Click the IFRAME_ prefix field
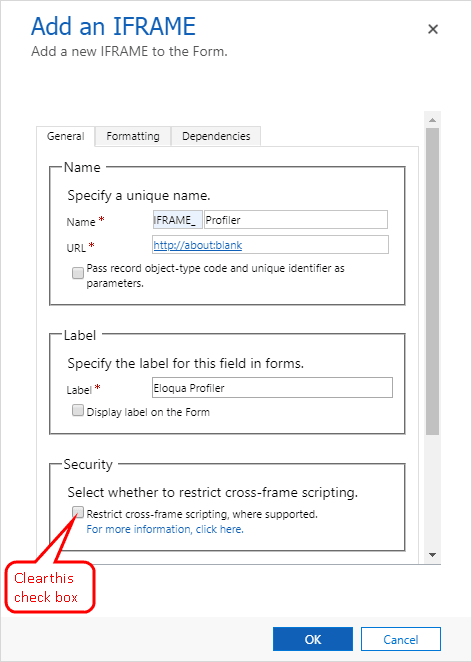The width and height of the screenshot is (472, 662). (x=177, y=220)
